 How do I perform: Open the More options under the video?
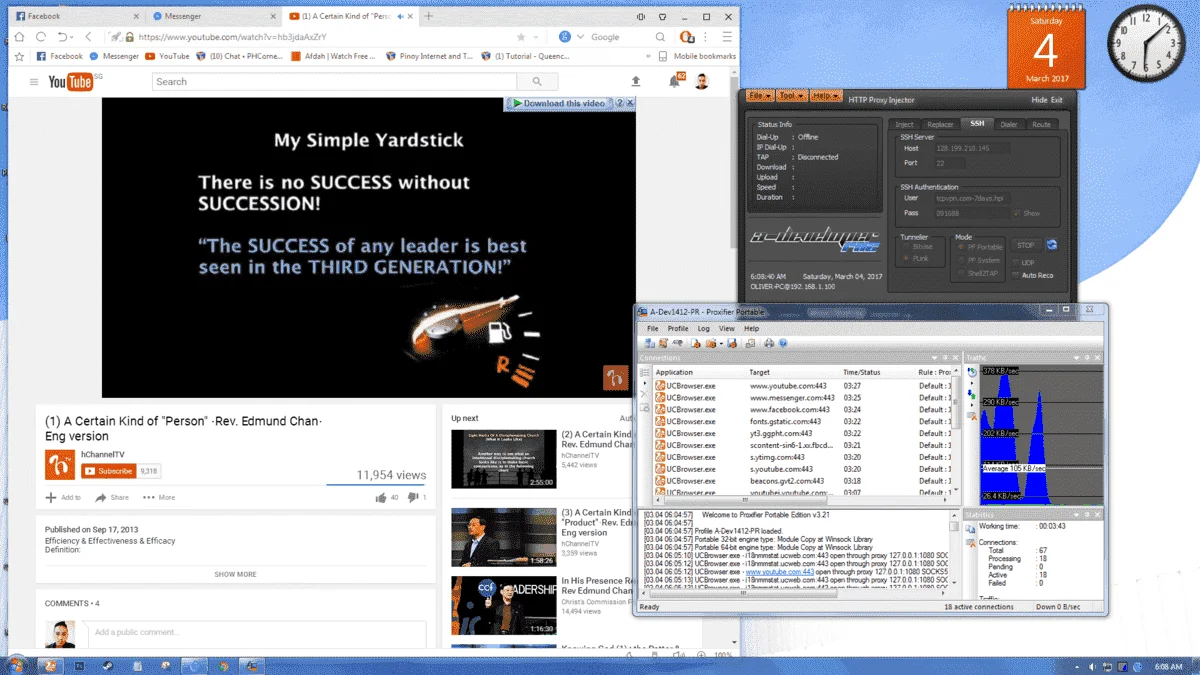[x=158, y=497]
